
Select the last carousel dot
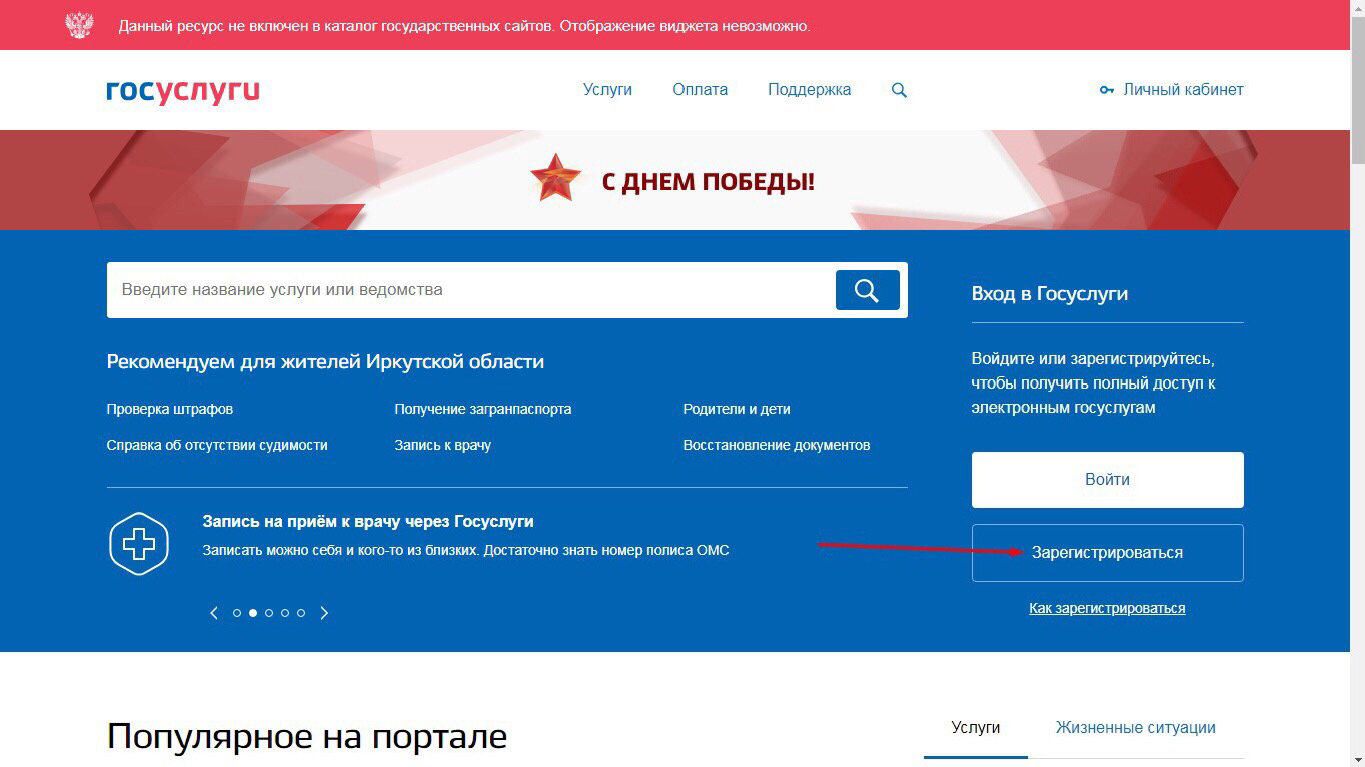click(301, 612)
